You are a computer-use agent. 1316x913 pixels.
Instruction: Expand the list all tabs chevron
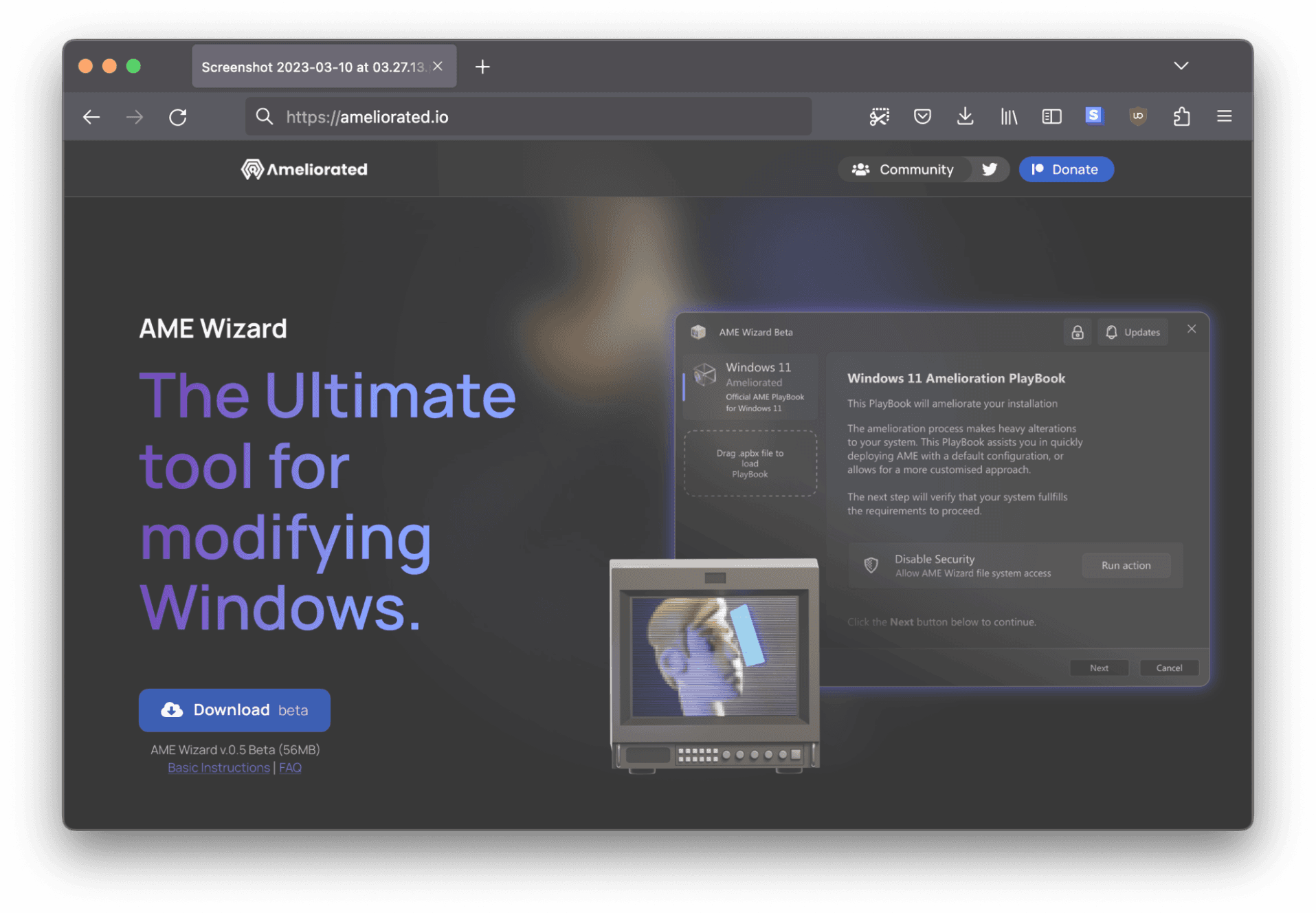tap(1181, 66)
